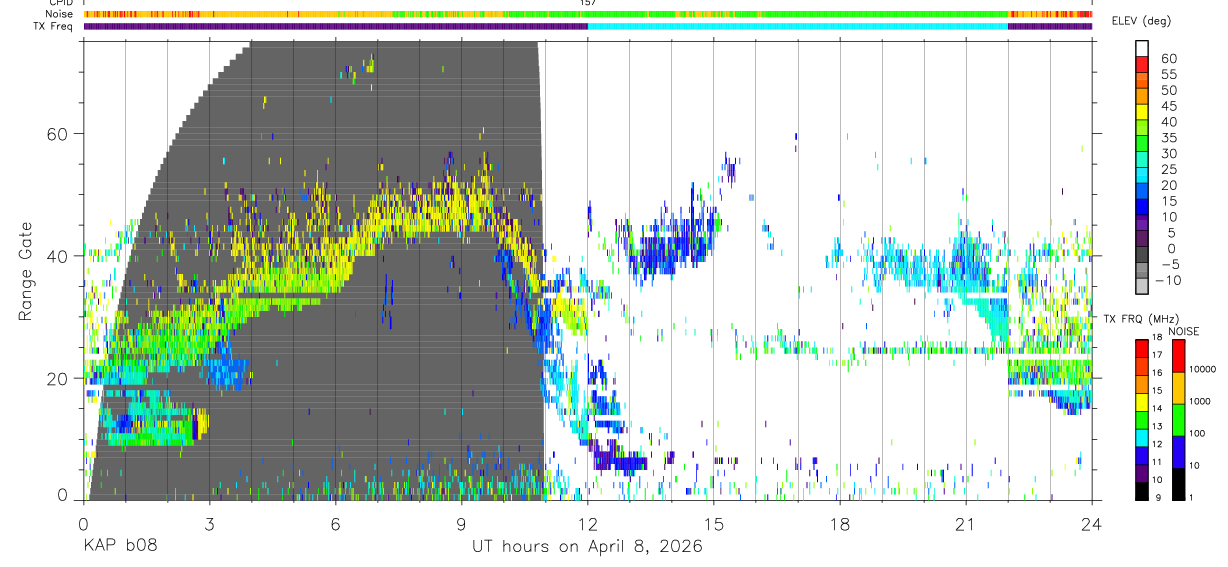Click the 12 hour tick label on x-axis
This screenshot has width=1228, height=567.
587,524
